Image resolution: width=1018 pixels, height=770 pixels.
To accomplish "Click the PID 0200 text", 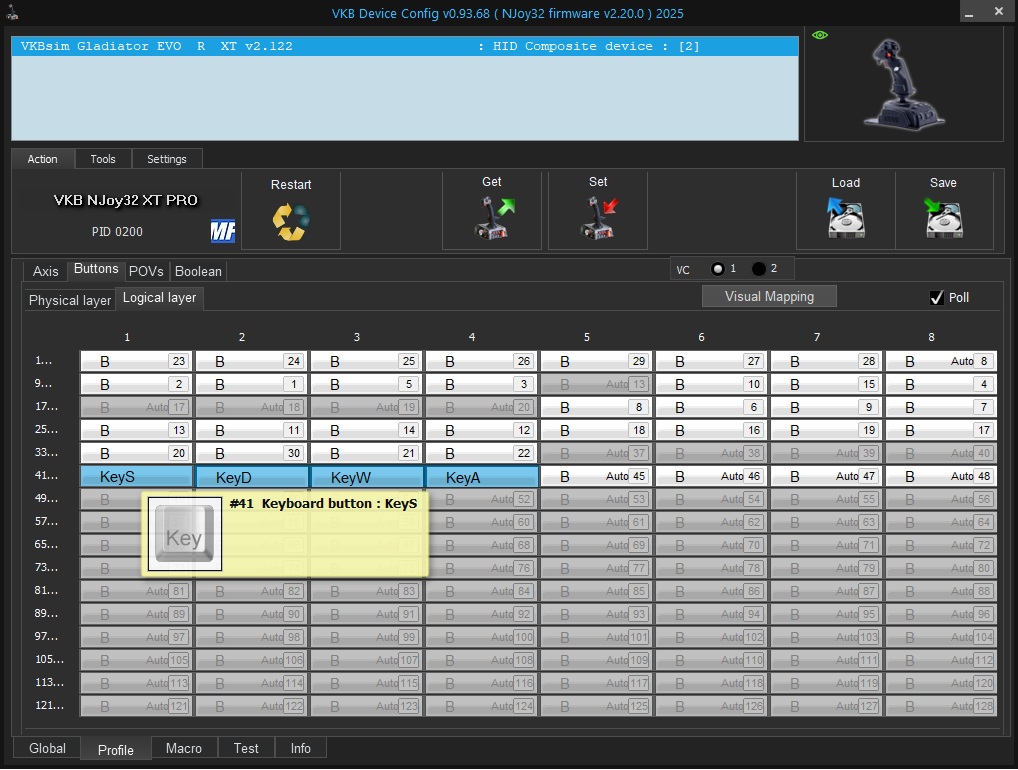I will pyautogui.click(x=117, y=232).
